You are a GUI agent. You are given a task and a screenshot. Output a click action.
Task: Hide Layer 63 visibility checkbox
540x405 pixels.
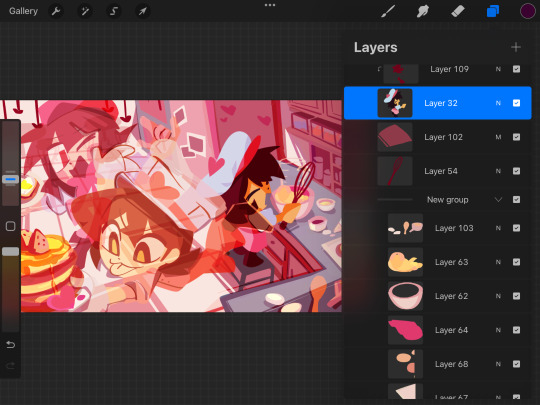pyautogui.click(x=516, y=262)
